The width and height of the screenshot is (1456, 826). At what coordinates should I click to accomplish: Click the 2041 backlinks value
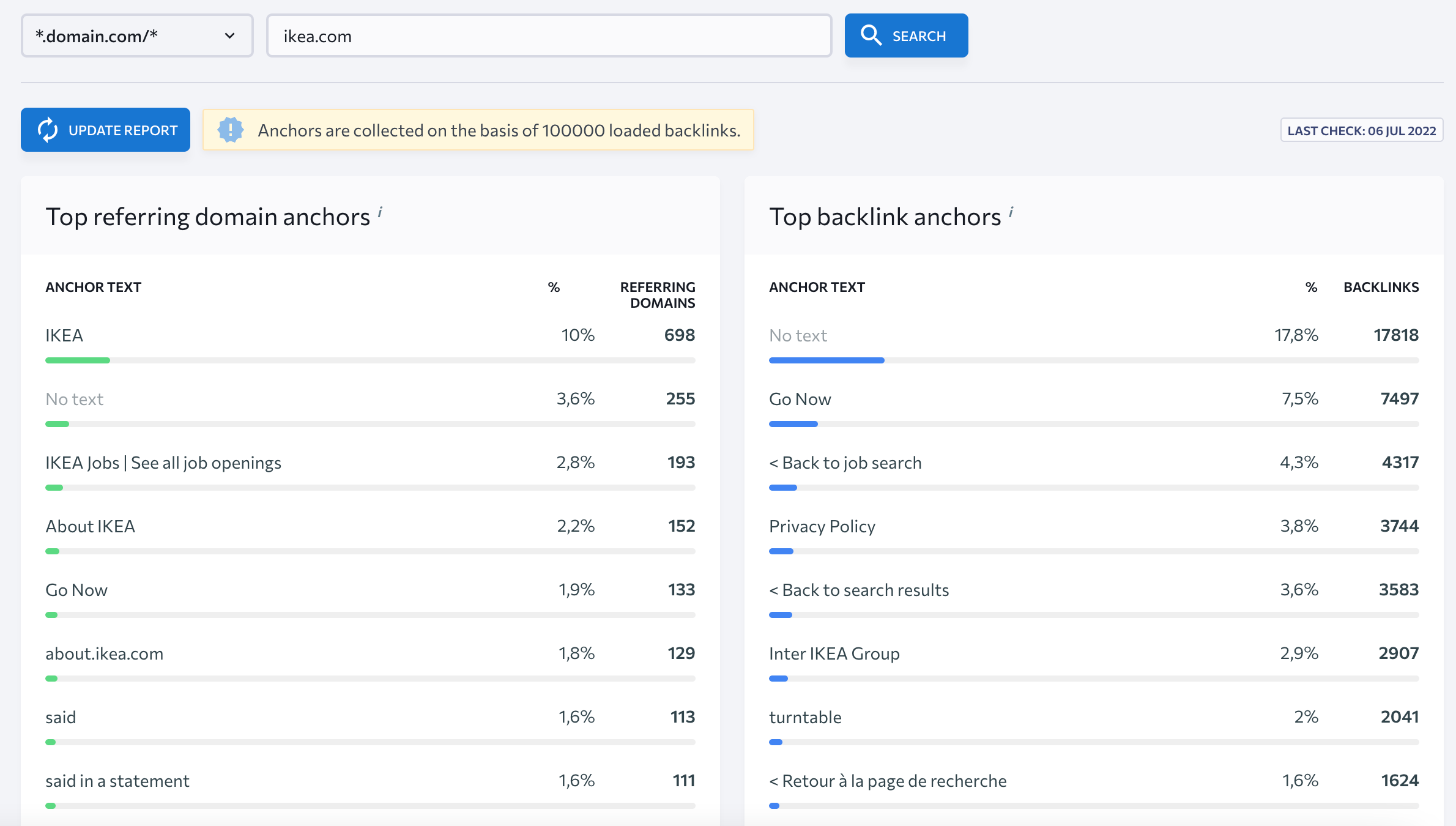pos(1400,716)
